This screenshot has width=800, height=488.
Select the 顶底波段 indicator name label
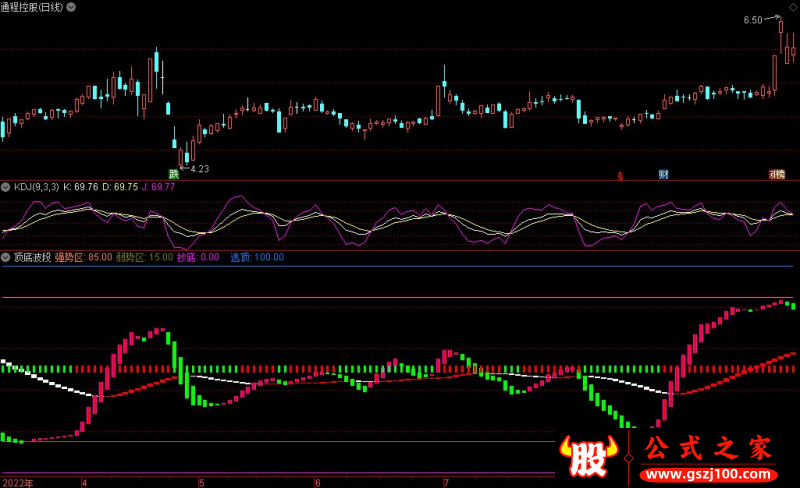[29, 257]
